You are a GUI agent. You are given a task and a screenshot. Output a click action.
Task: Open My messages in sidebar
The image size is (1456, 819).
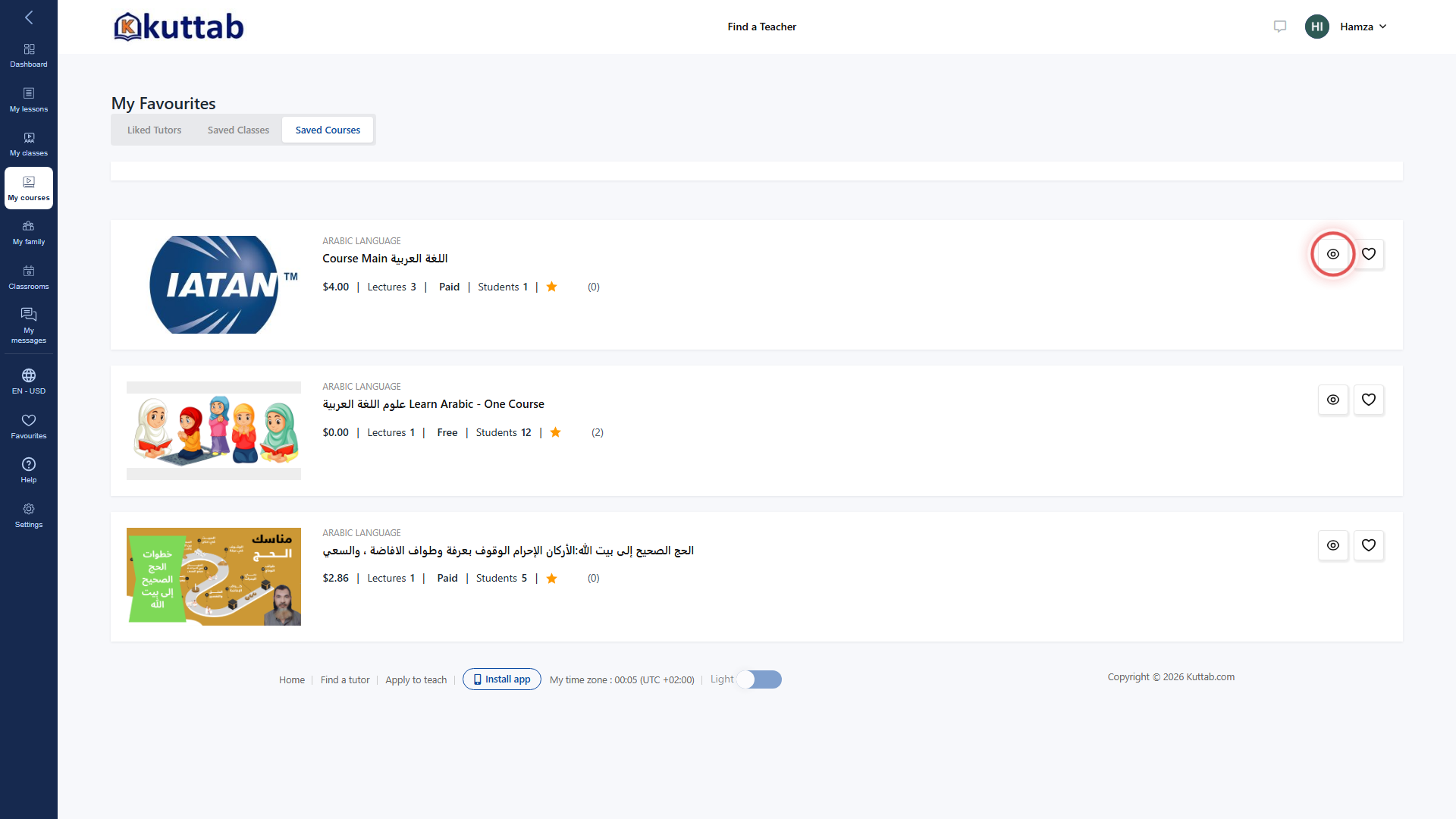coord(29,325)
